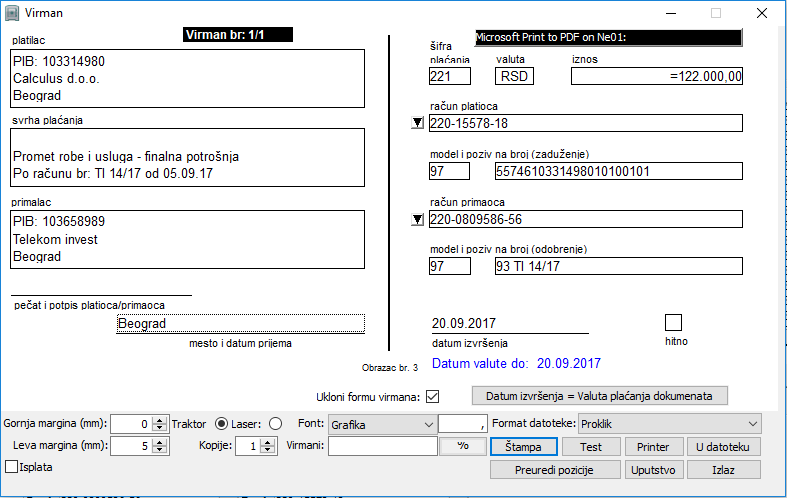Click the Kopije number field
Screen dimensions: 787x498
pos(248,446)
